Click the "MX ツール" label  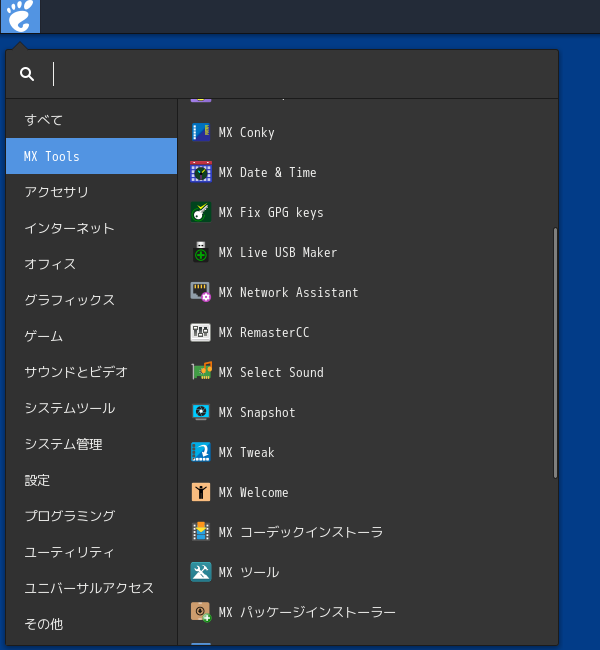[x=249, y=572]
